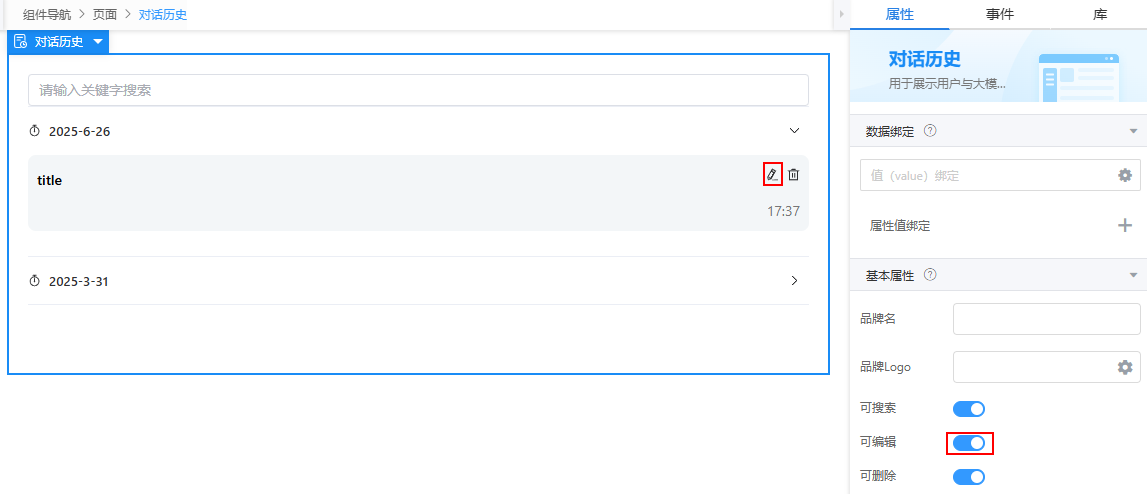Collapse the 数据绑定 section
The width and height of the screenshot is (1147, 494).
pyautogui.click(x=1133, y=132)
